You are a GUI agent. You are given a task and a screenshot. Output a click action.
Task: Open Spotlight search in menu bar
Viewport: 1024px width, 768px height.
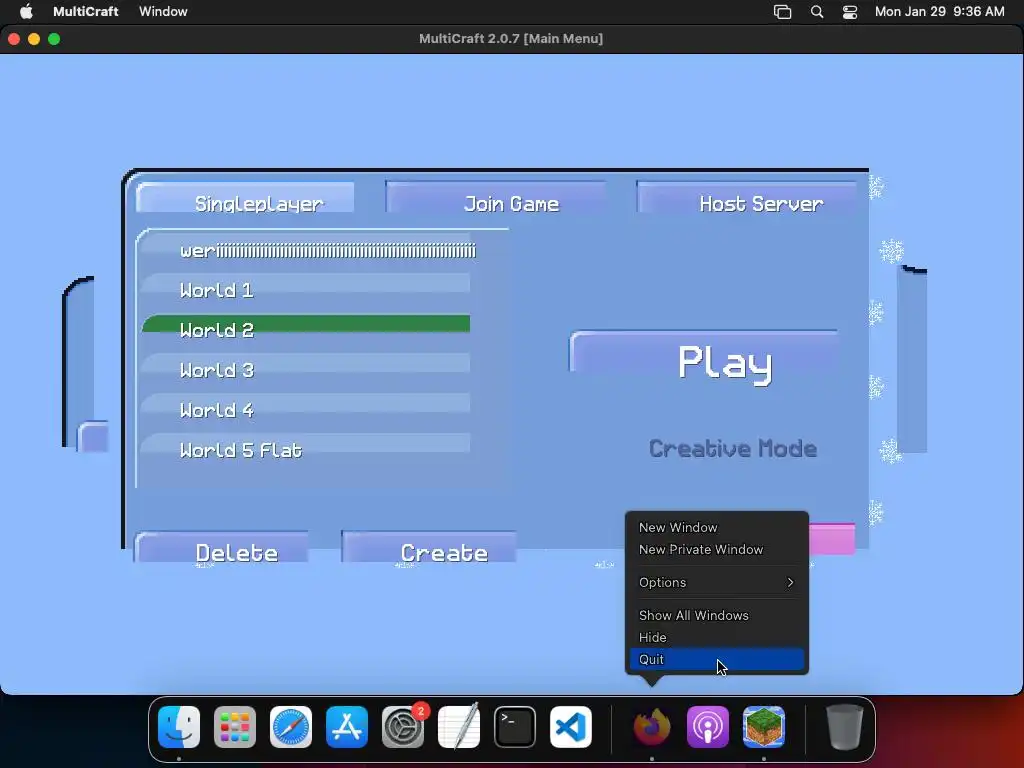817,12
